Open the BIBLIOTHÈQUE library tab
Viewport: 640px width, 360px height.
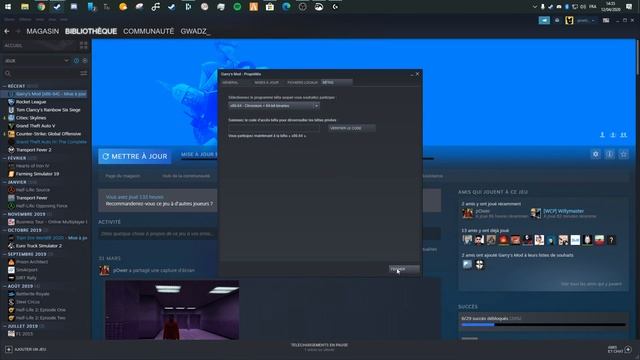pyautogui.click(x=91, y=31)
